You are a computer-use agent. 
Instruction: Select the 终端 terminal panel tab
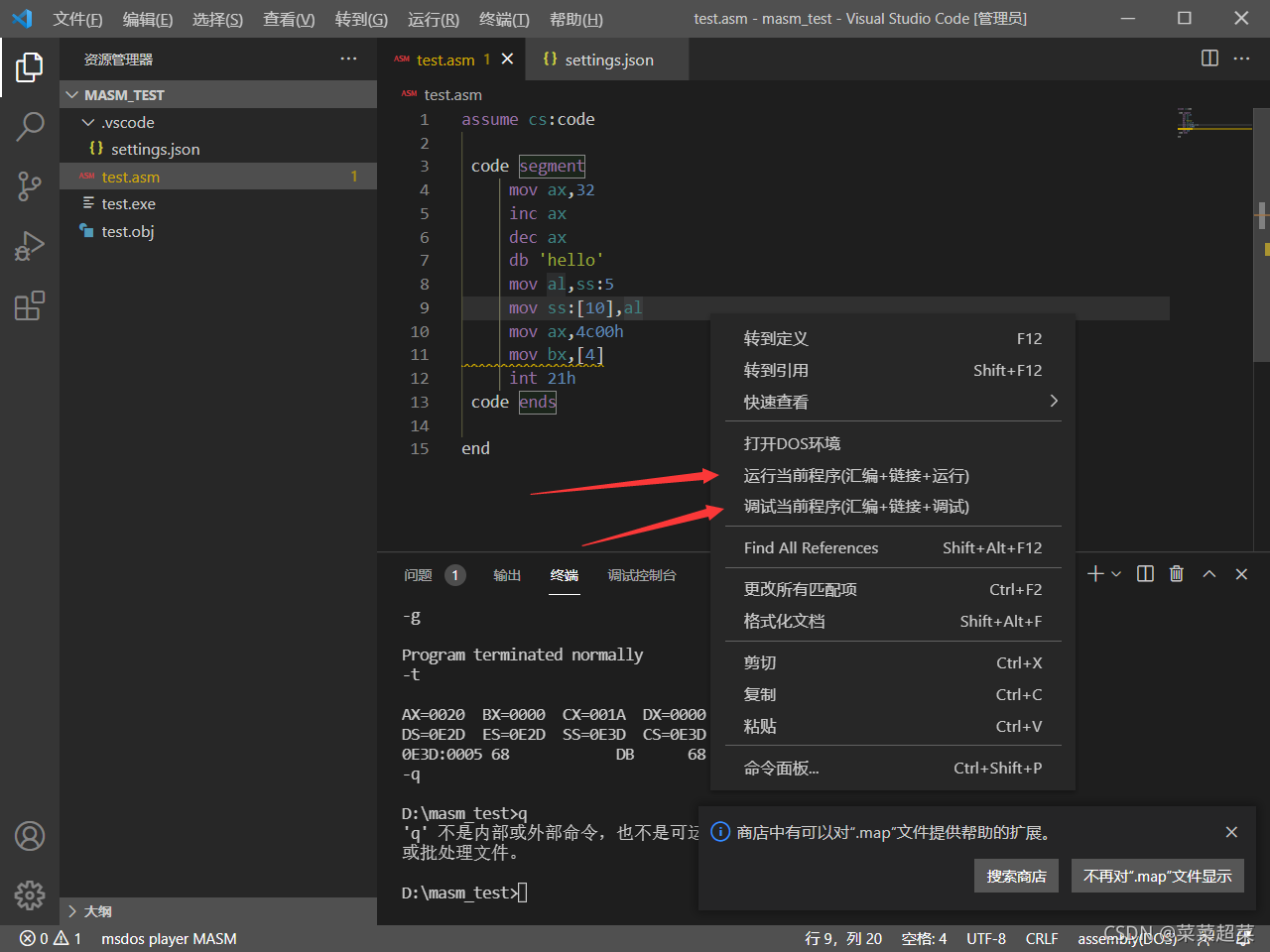[565, 575]
